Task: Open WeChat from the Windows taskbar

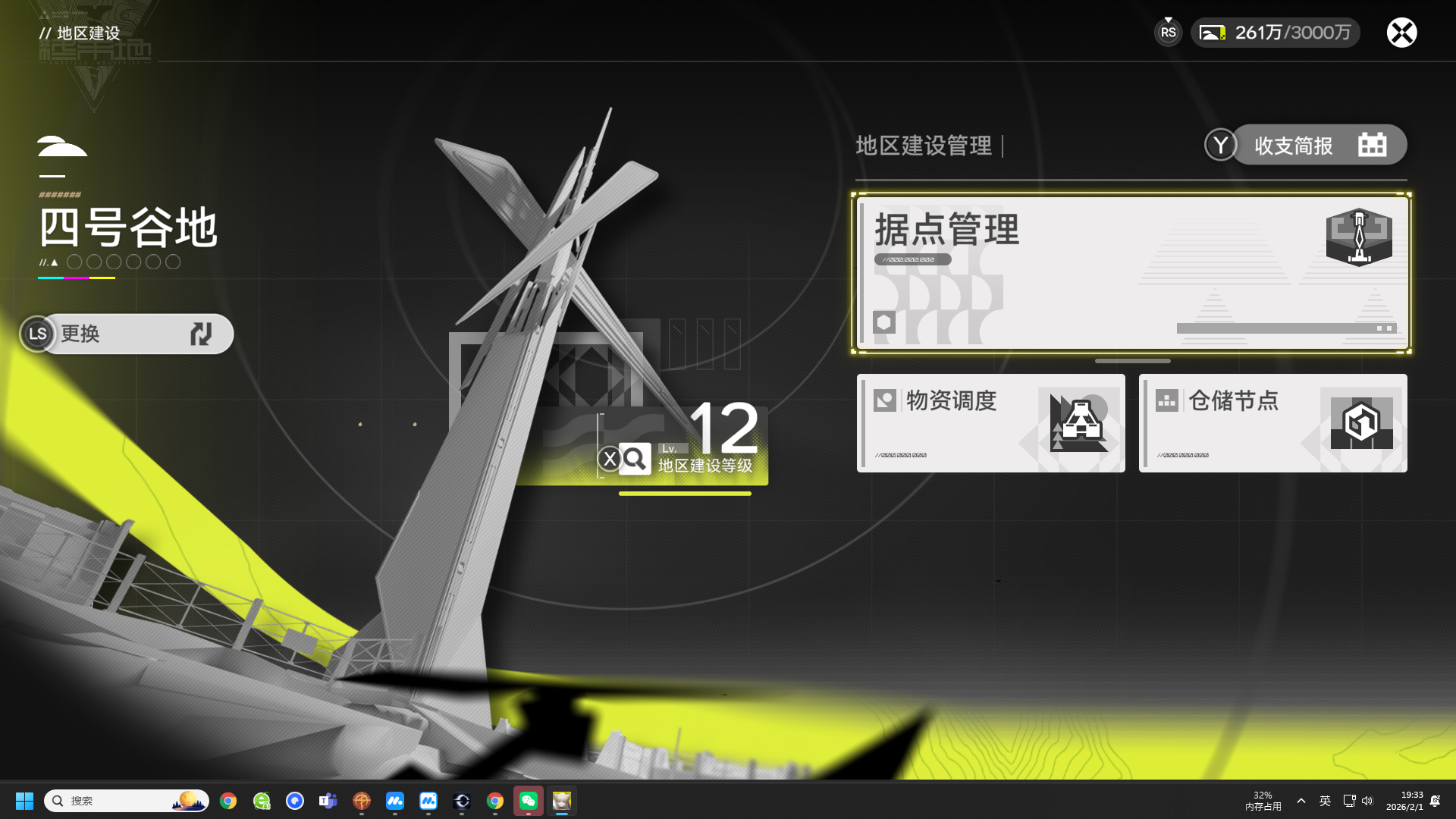Action: point(529,801)
